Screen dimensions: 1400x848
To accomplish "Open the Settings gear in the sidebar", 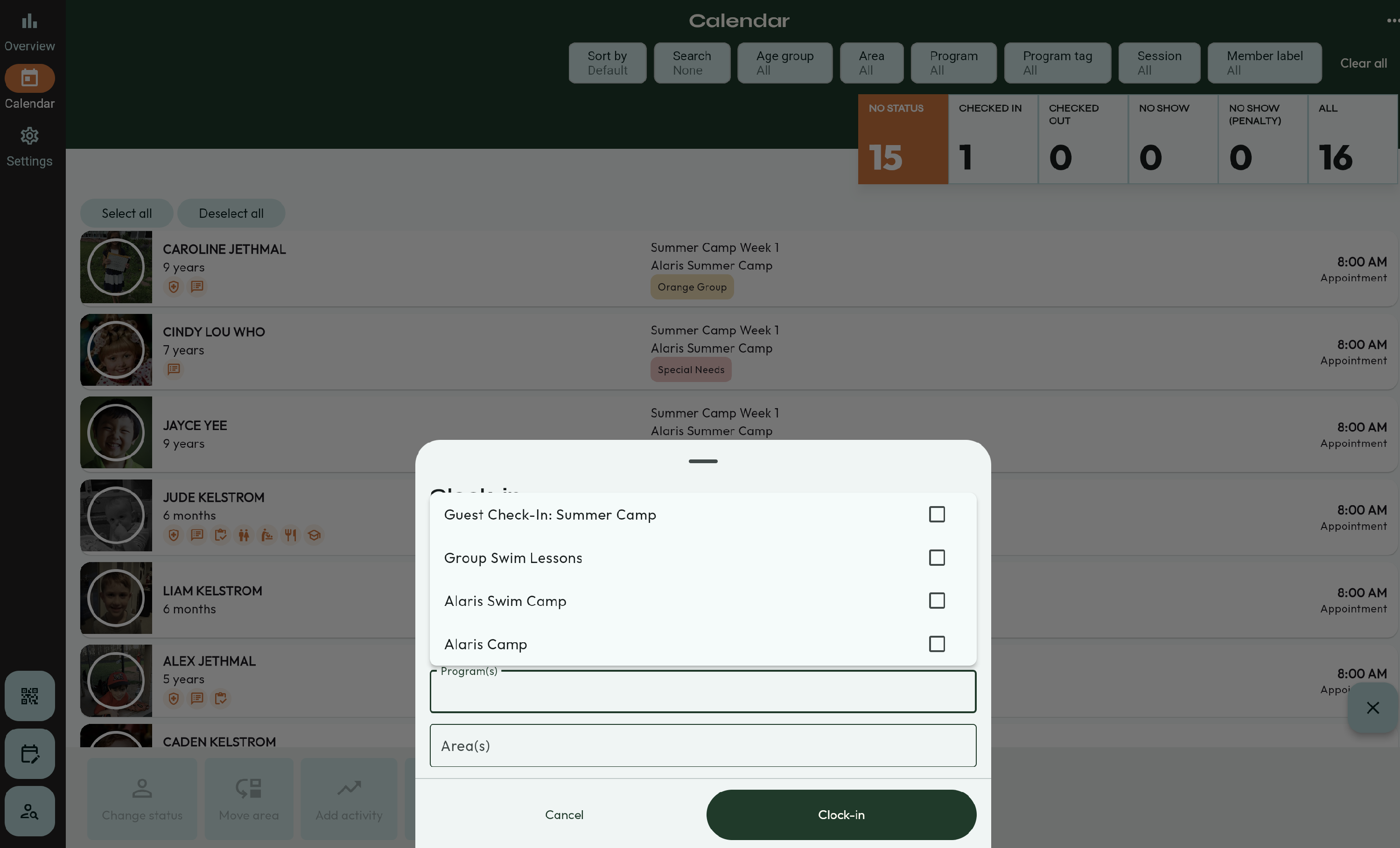I will (x=29, y=146).
